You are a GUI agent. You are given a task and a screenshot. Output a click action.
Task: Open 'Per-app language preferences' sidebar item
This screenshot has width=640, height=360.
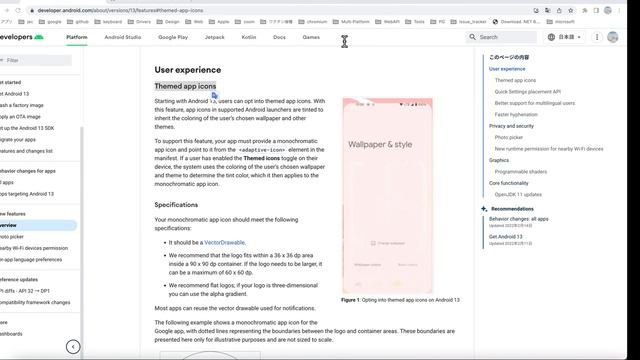[x=31, y=260]
